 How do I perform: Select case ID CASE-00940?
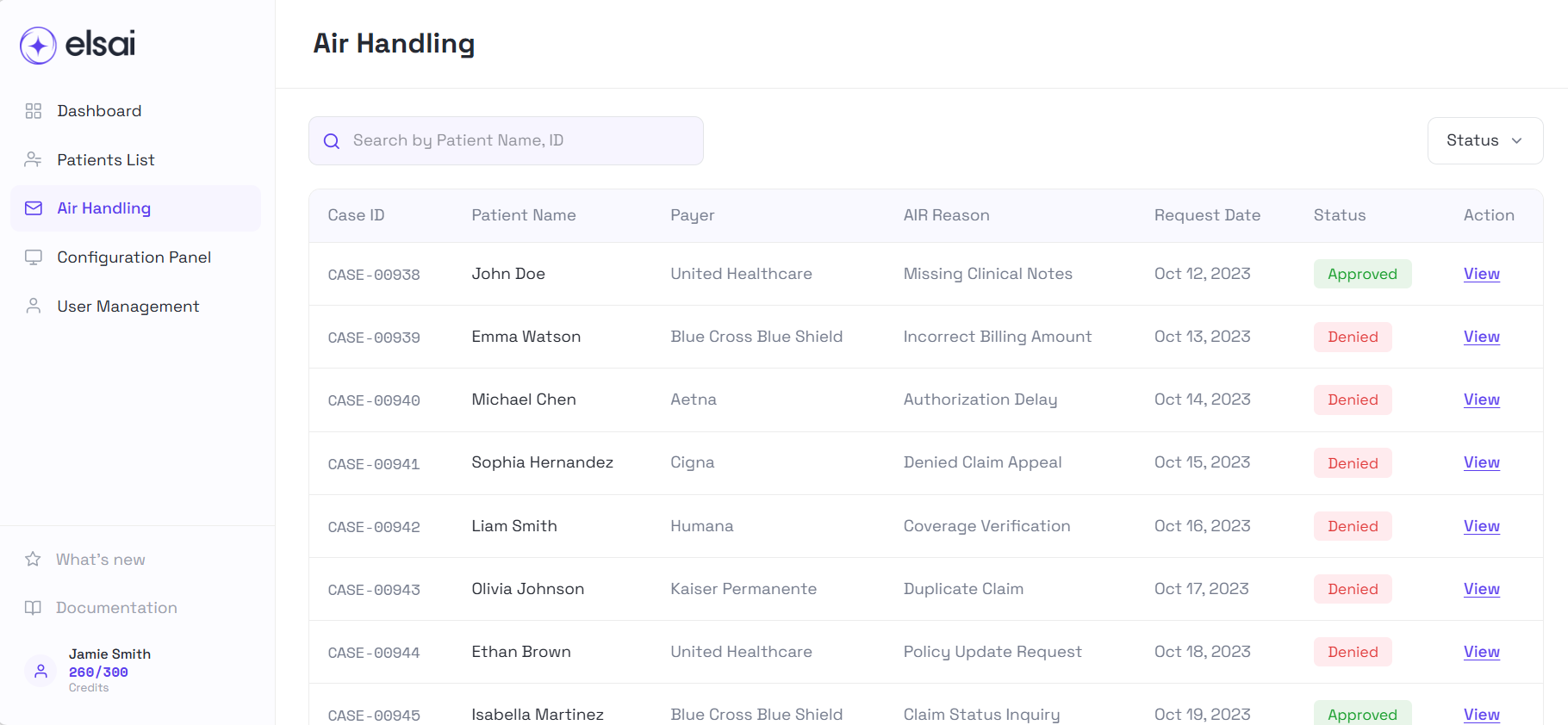tap(374, 400)
